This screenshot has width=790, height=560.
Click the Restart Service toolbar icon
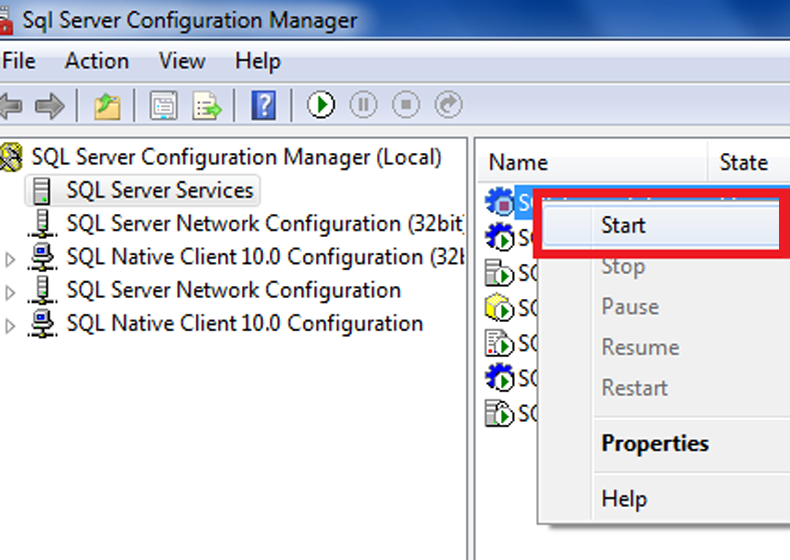click(x=449, y=105)
